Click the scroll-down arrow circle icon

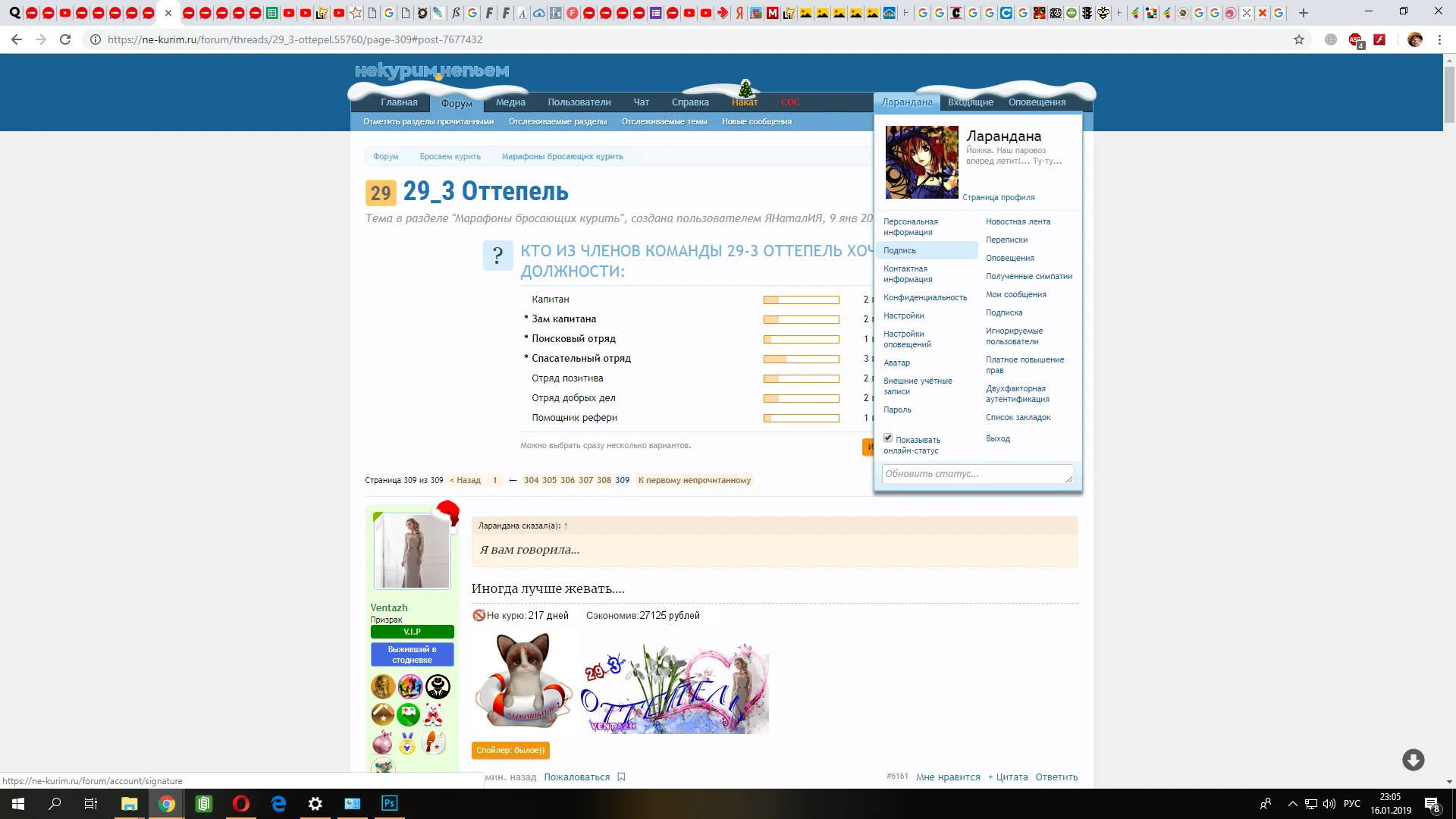(x=1413, y=760)
